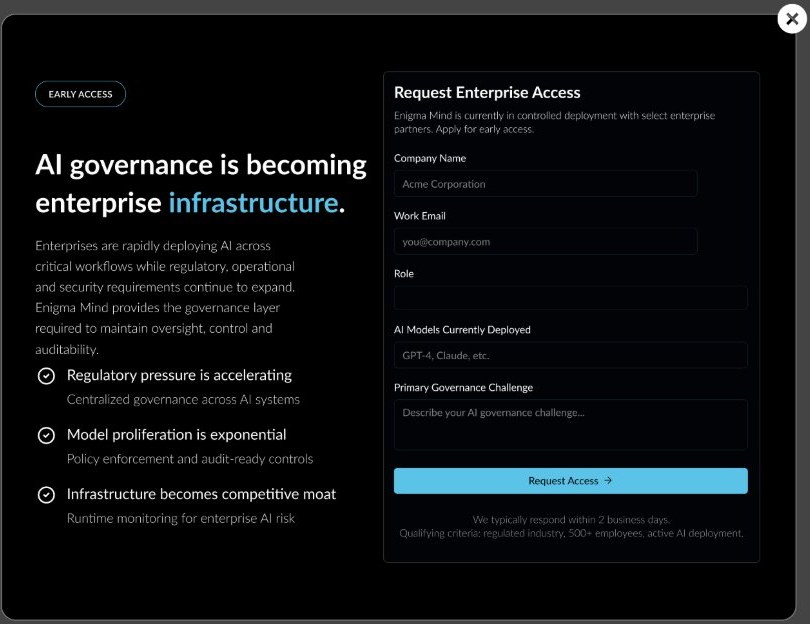Click the AI Models Currently Deployed field

(571, 355)
